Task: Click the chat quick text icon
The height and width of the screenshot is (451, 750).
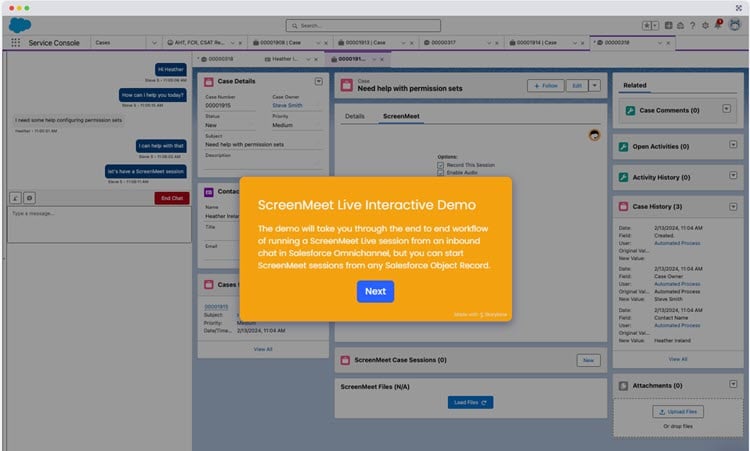Action: pyautogui.click(x=15, y=198)
